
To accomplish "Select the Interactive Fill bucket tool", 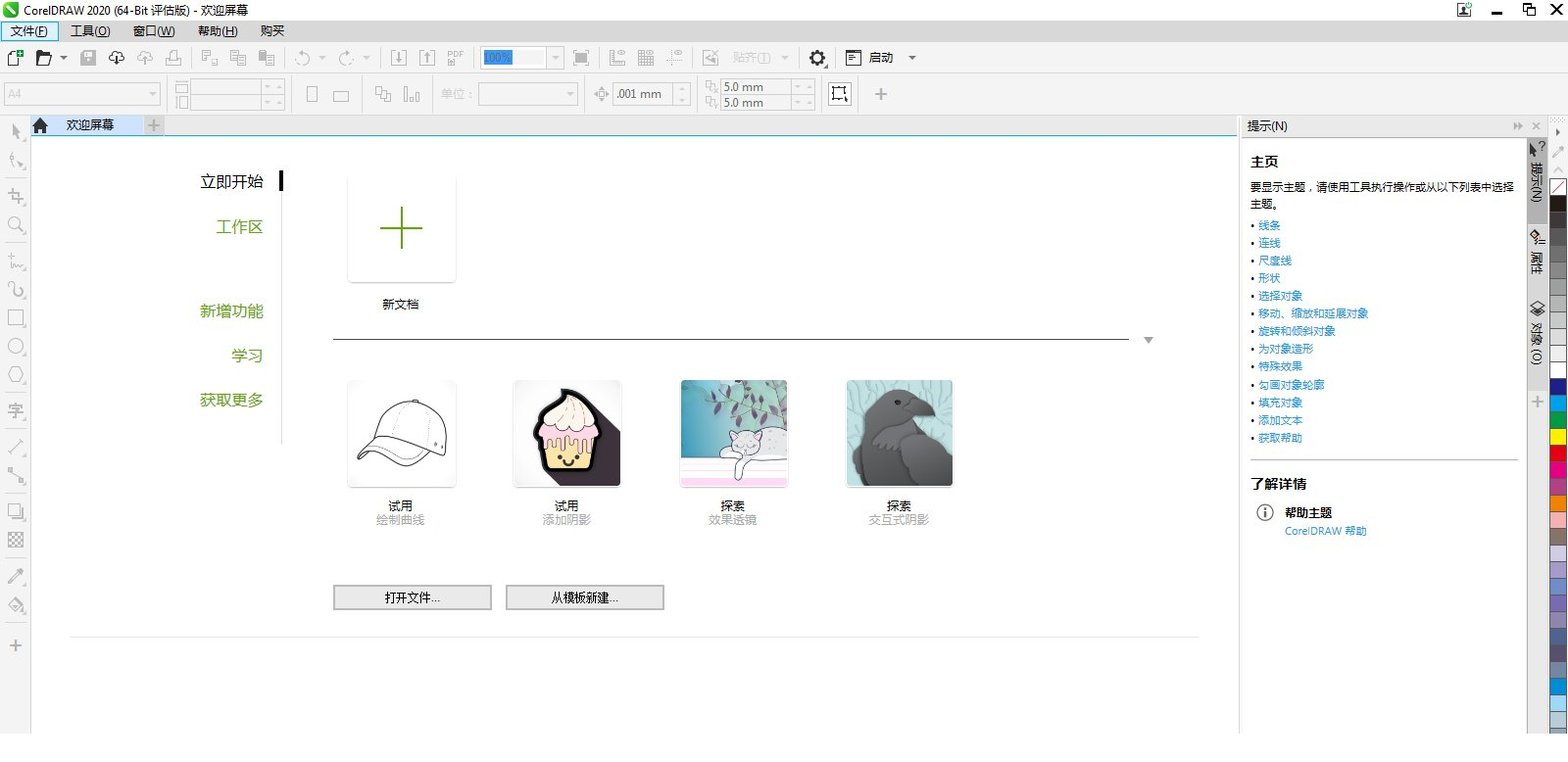I will [x=16, y=605].
